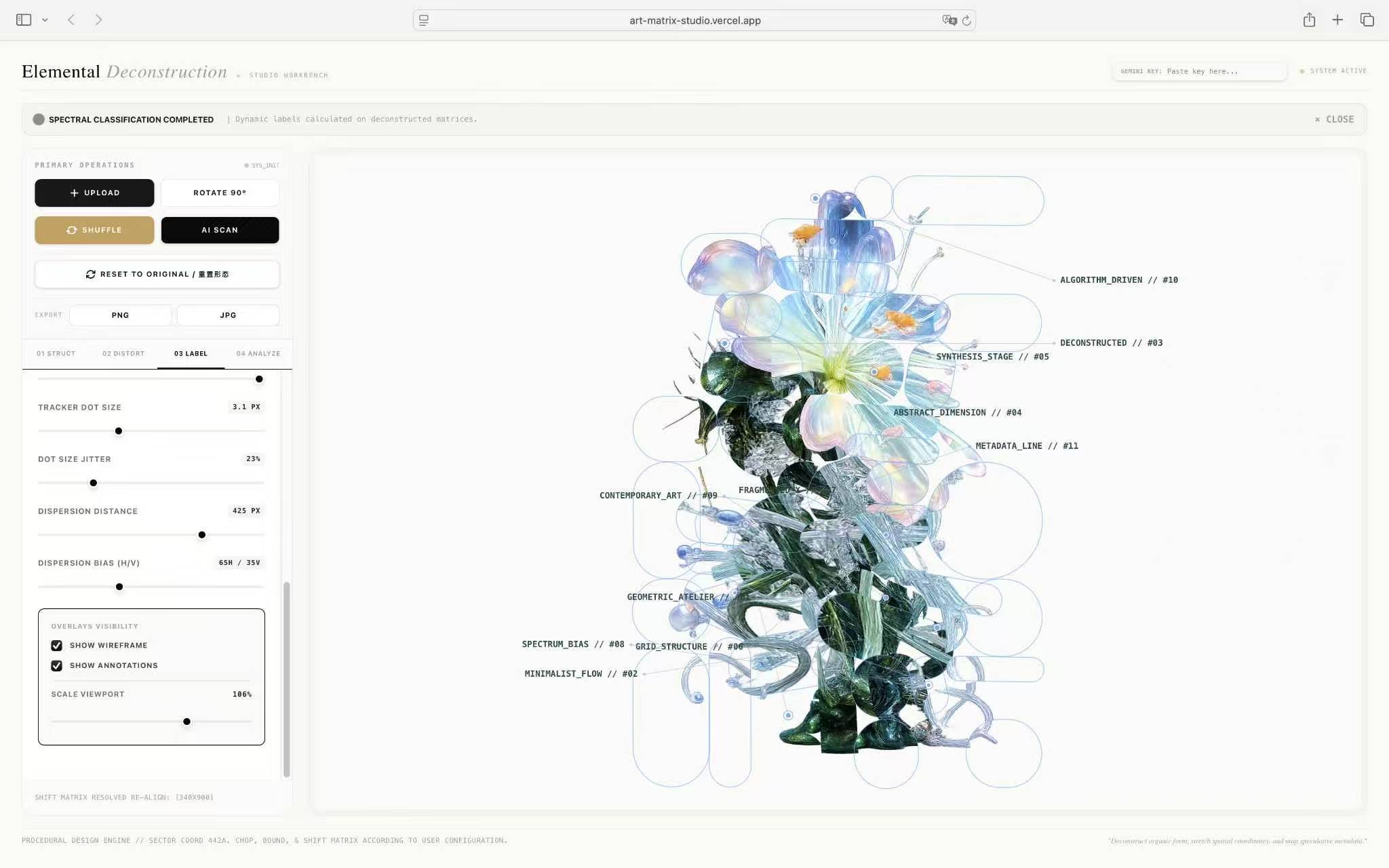1389x868 pixels.
Task: Click the Dispersion Bias slider handle
Action: click(119, 587)
